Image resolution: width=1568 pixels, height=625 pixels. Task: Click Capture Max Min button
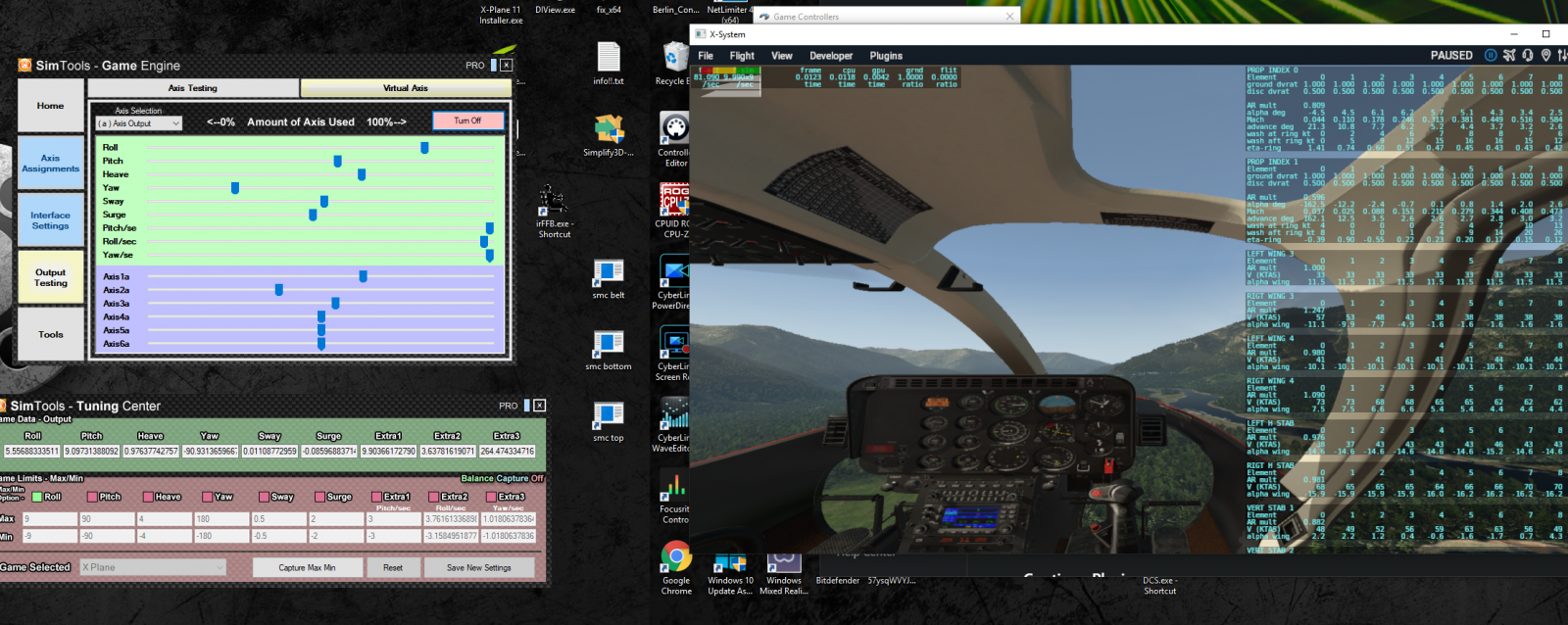(307, 567)
